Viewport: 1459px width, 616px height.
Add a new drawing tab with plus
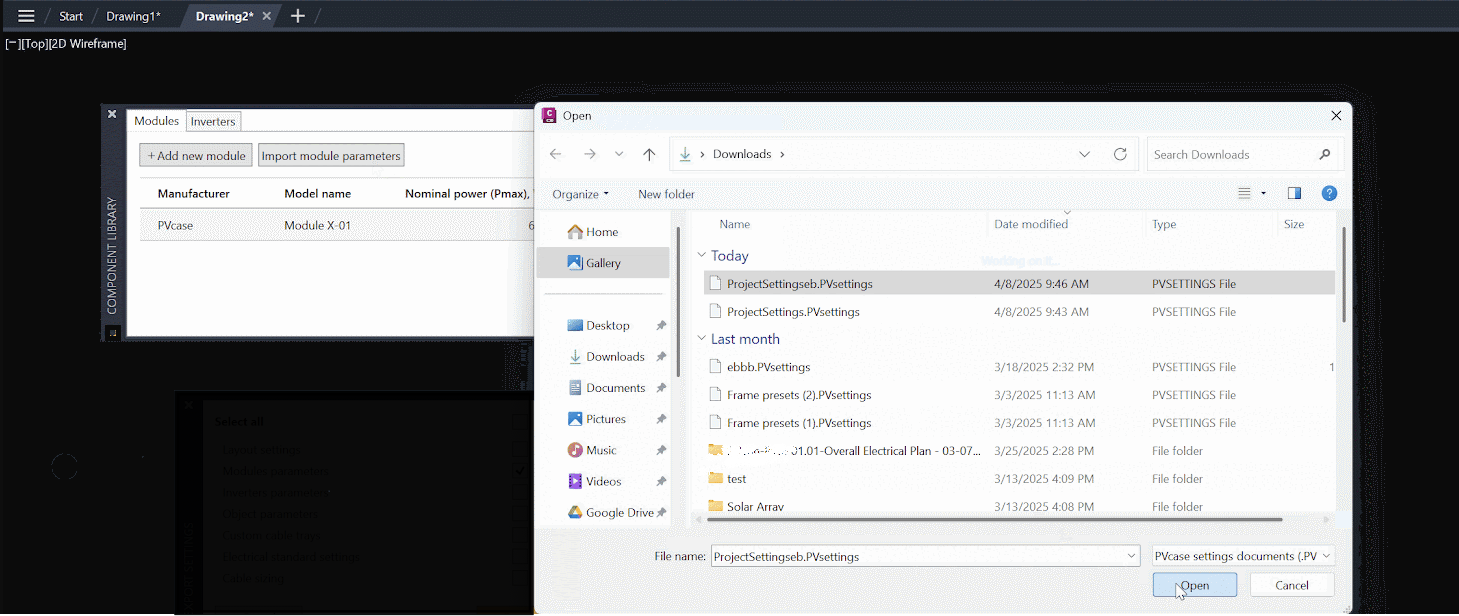click(x=297, y=16)
